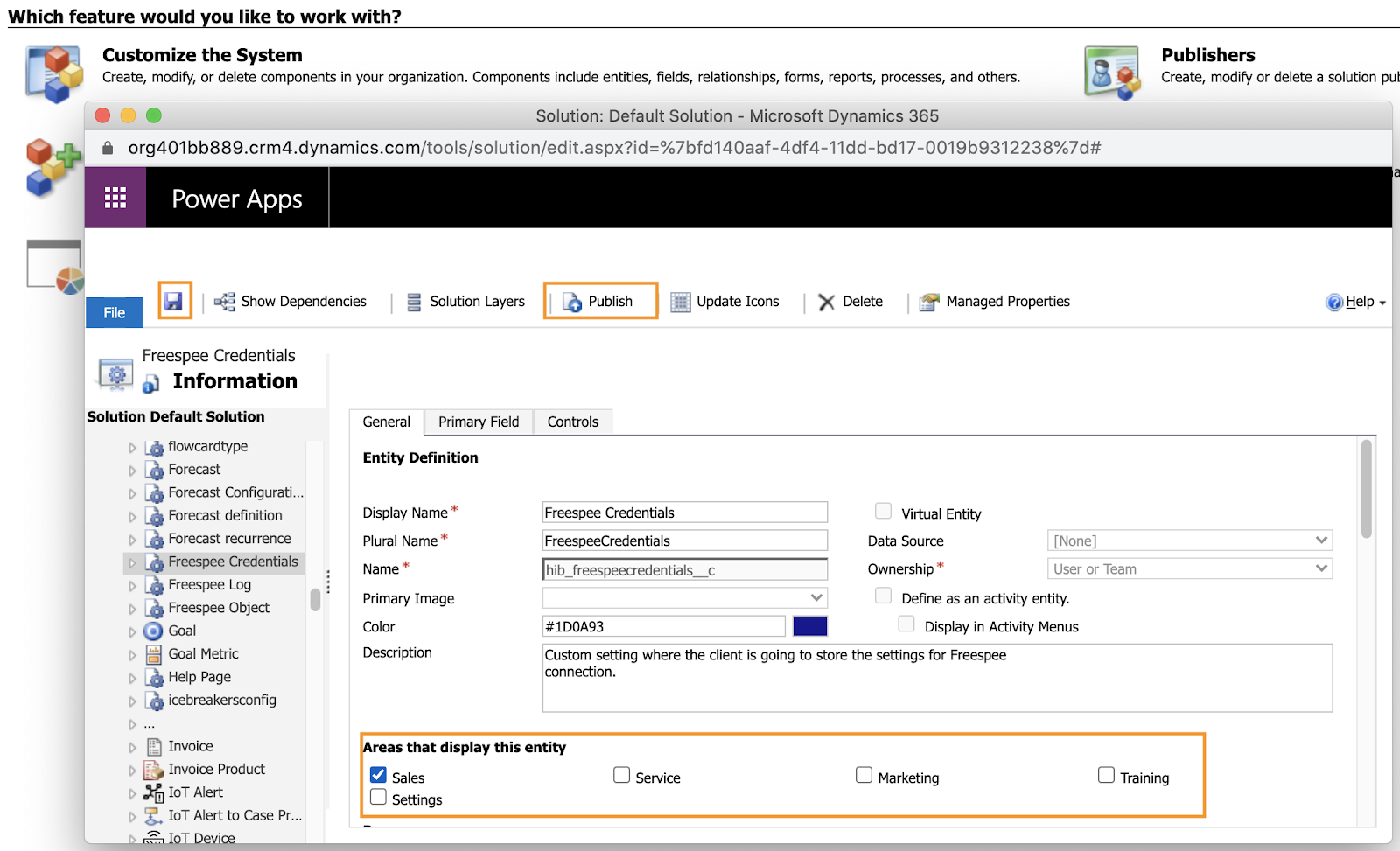Click the Update Icons toolbar icon
The height and width of the screenshot is (851, 1400).
pos(681,302)
